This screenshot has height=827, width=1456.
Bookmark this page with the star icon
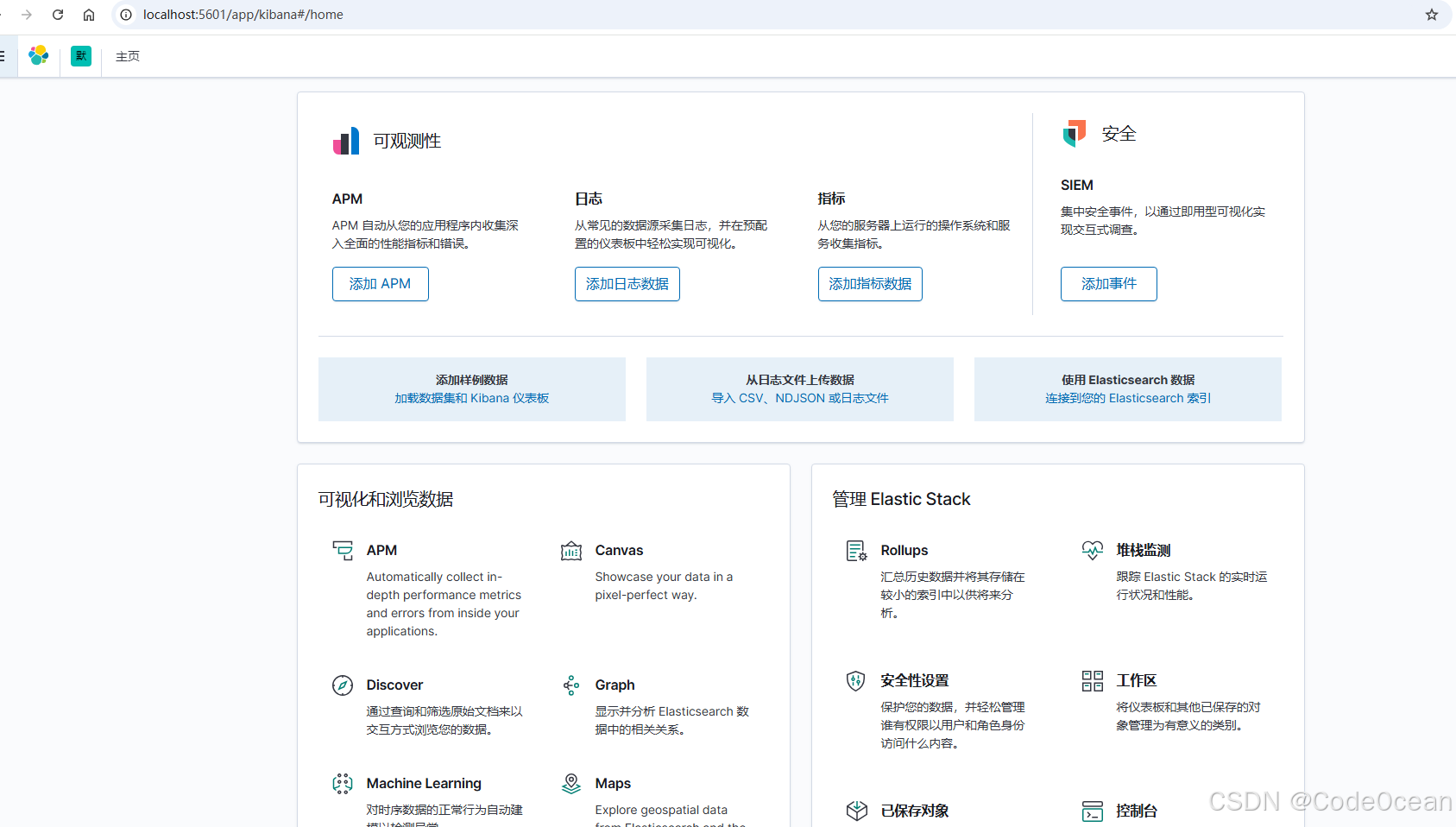(x=1432, y=15)
